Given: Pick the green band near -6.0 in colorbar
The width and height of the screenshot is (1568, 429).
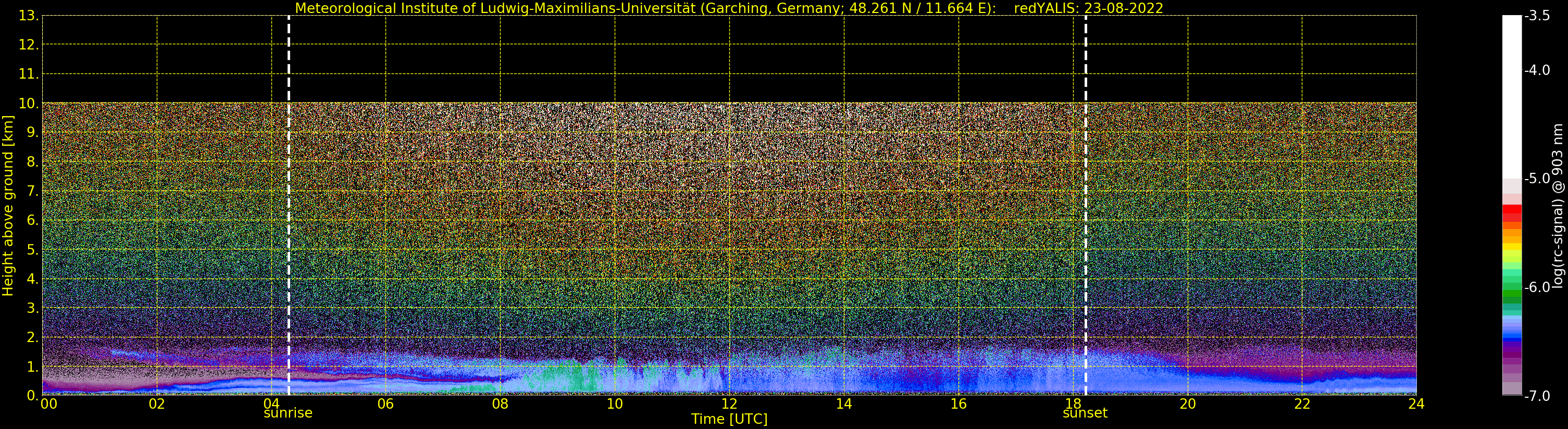Looking at the screenshot, I should tap(1512, 292).
